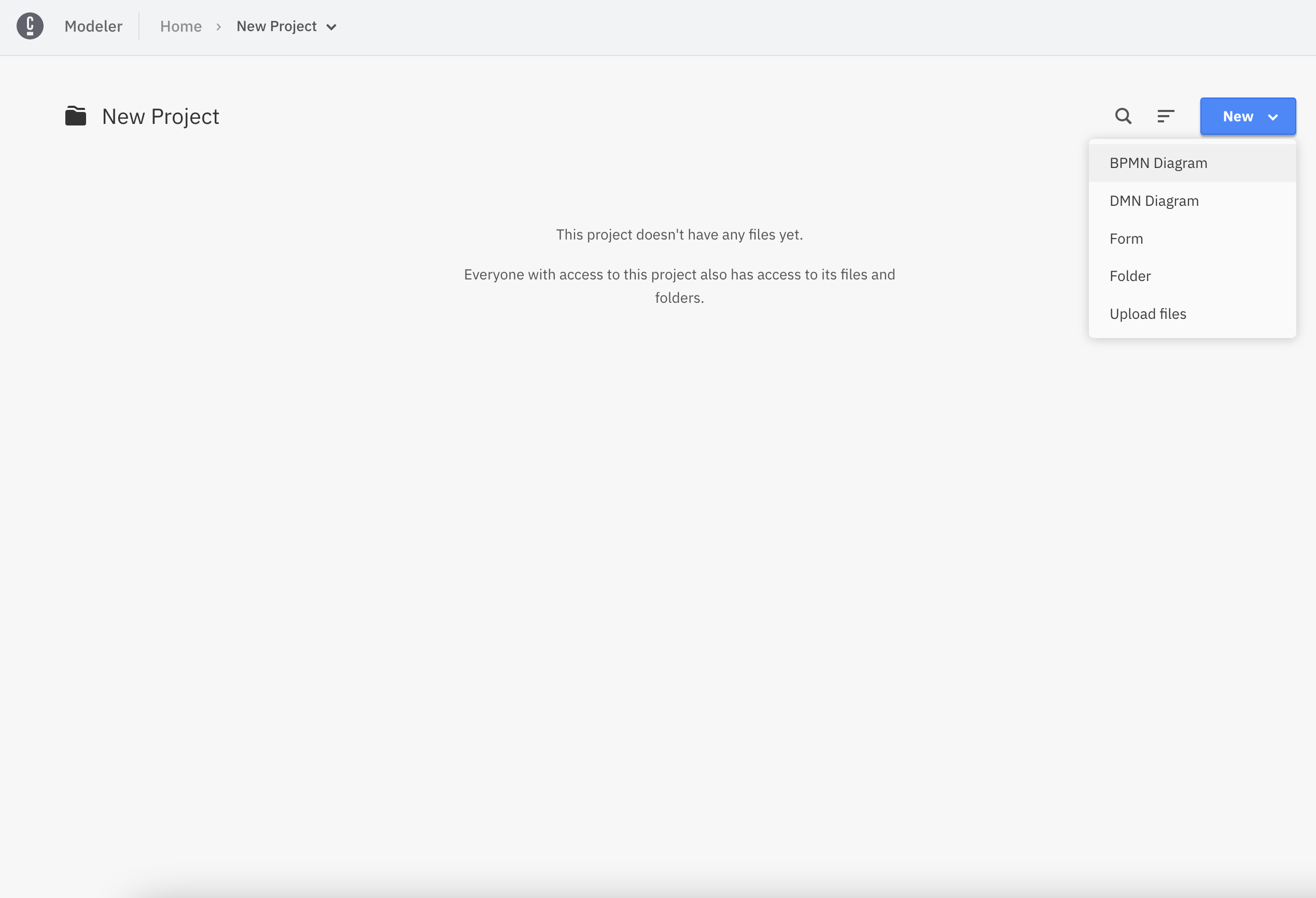This screenshot has height=898, width=1316.
Task: Select the Folder option in dropdown
Action: coord(1130,276)
